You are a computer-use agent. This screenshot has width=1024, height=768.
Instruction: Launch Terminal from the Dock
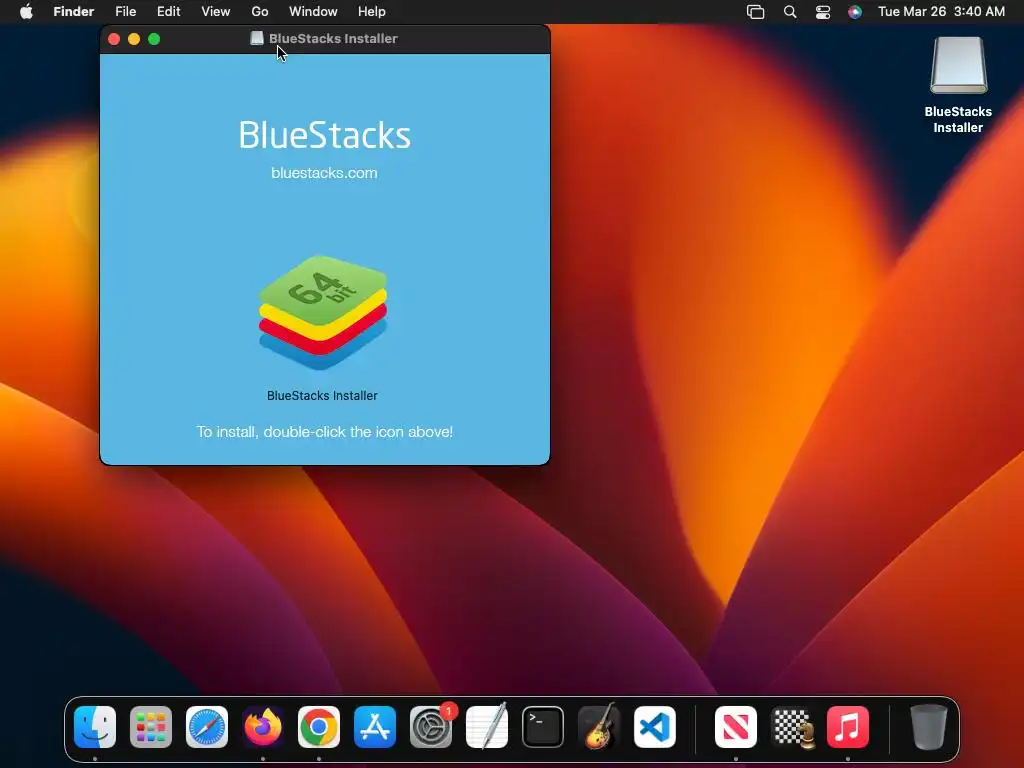(543, 726)
